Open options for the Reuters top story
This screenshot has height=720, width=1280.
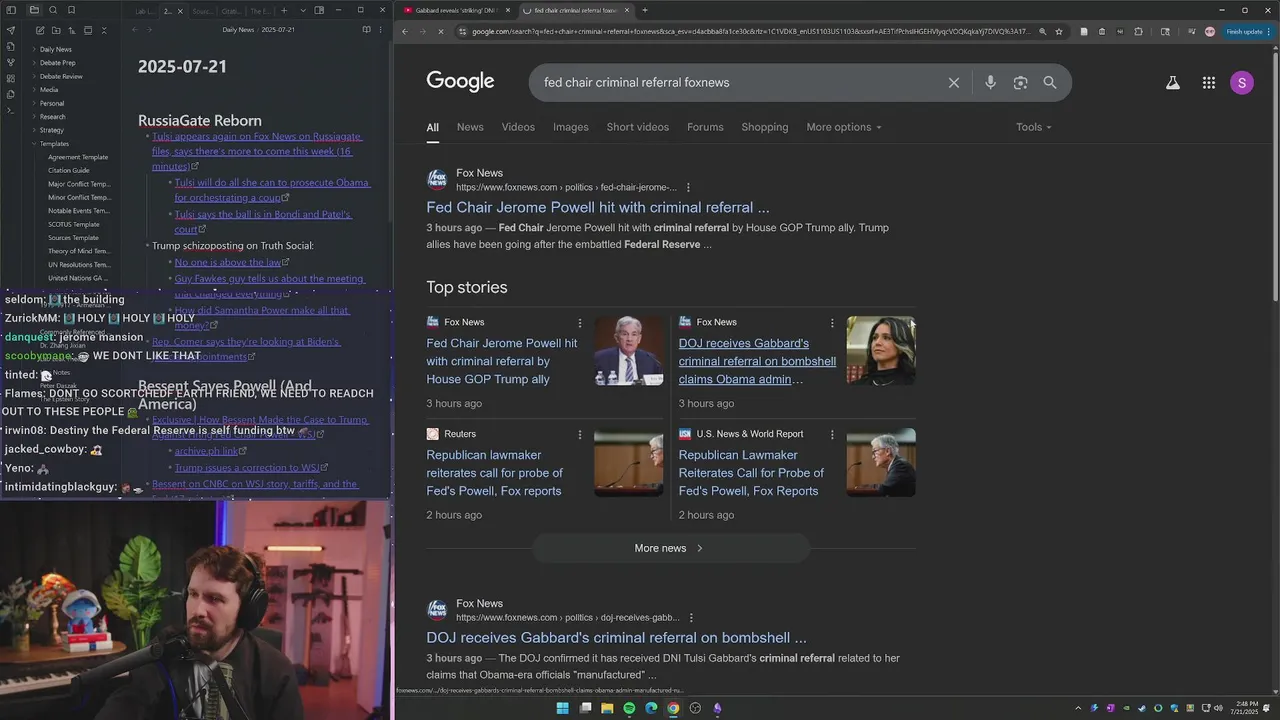point(580,435)
